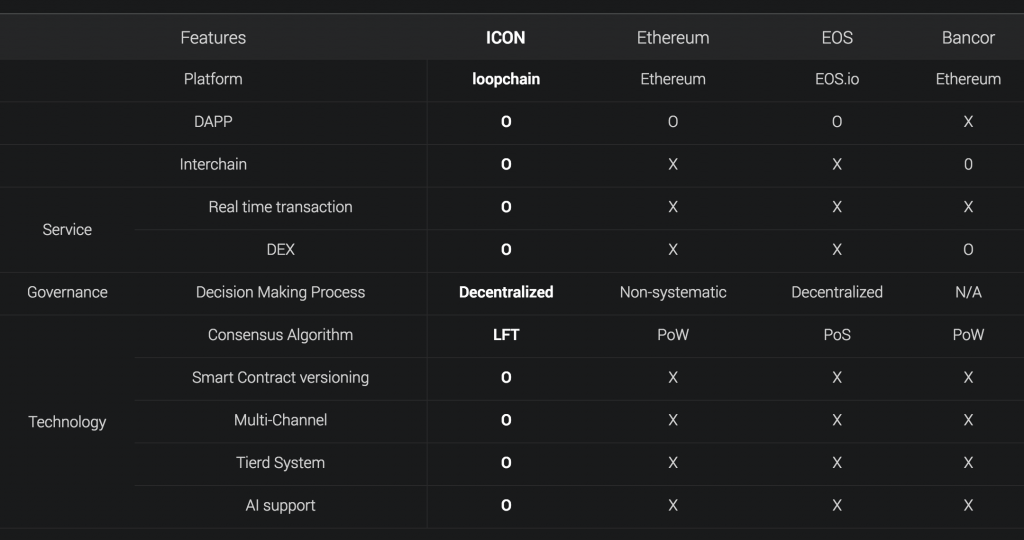Viewport: 1024px width, 540px height.
Task: Select the "Multi-Channel" feature label
Action: (280, 420)
